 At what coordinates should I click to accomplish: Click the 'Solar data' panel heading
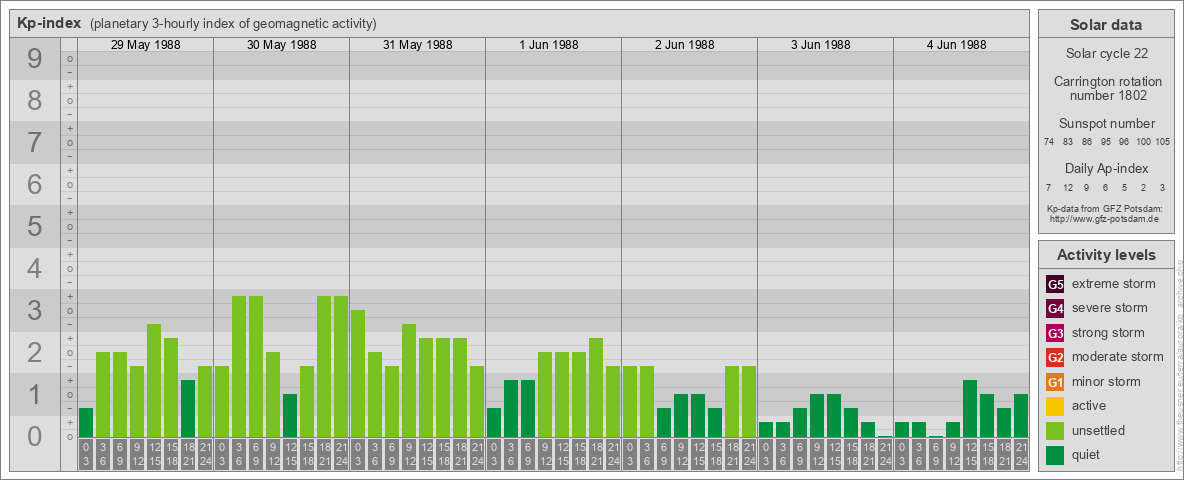(1106, 25)
